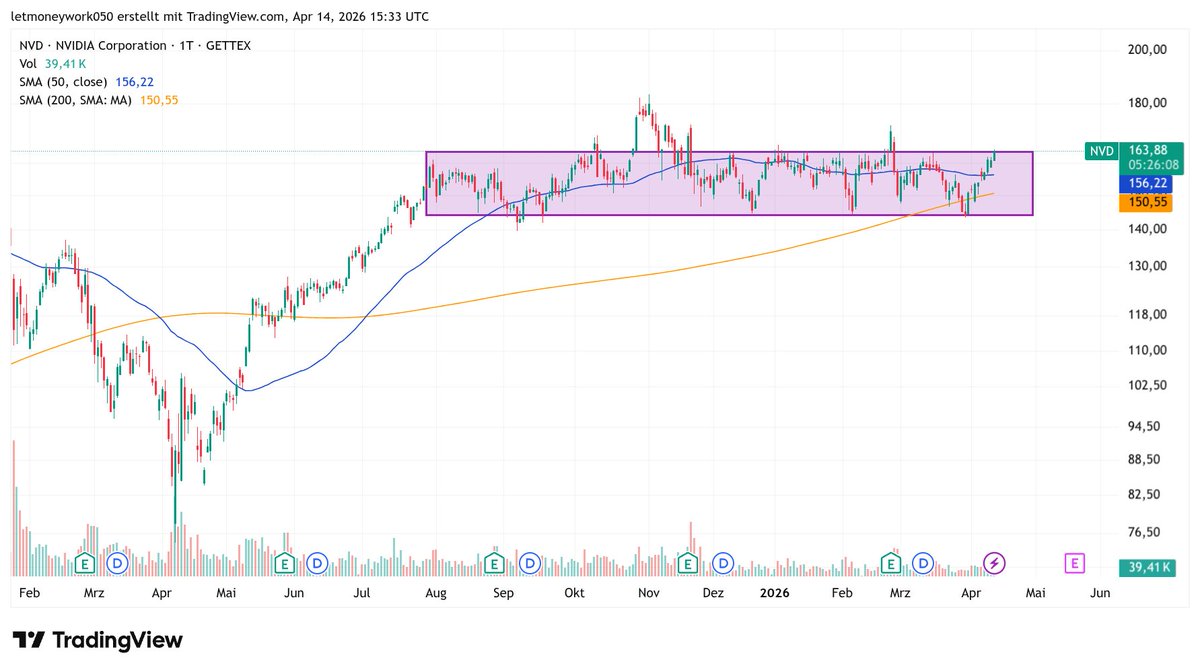
Task: Click the Okt time axis label
Action: point(574,593)
